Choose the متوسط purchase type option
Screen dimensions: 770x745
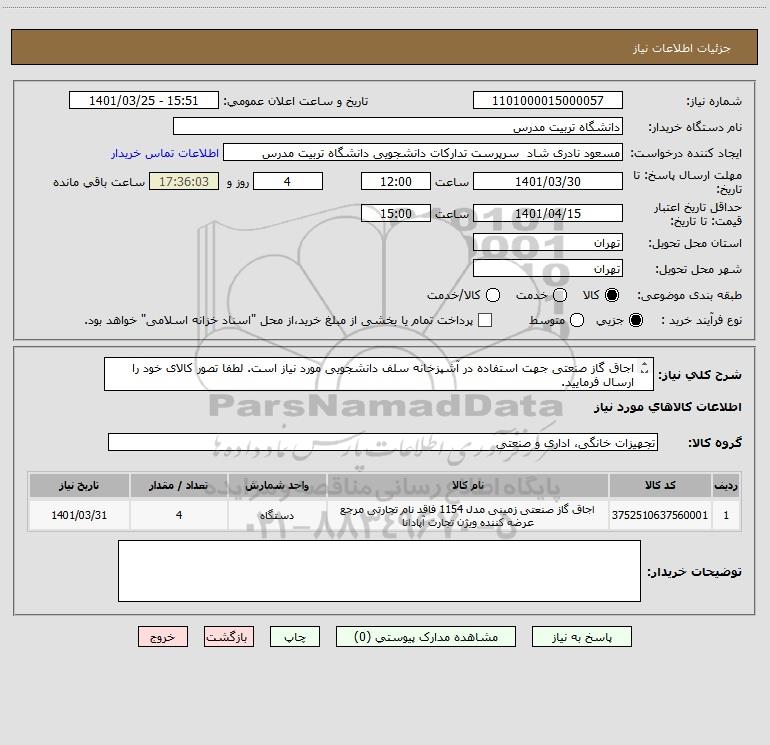point(577,320)
